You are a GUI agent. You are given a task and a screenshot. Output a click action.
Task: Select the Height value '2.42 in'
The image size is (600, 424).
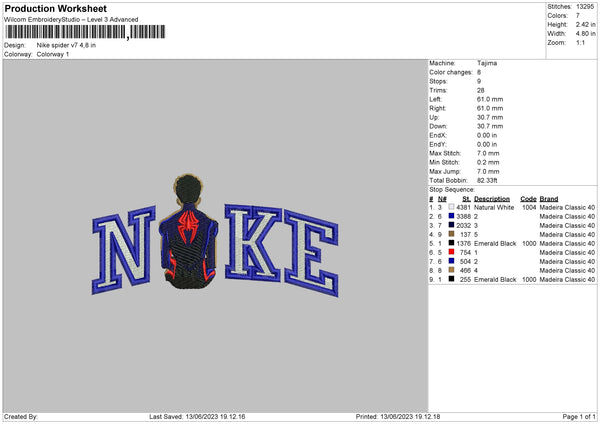585,24
